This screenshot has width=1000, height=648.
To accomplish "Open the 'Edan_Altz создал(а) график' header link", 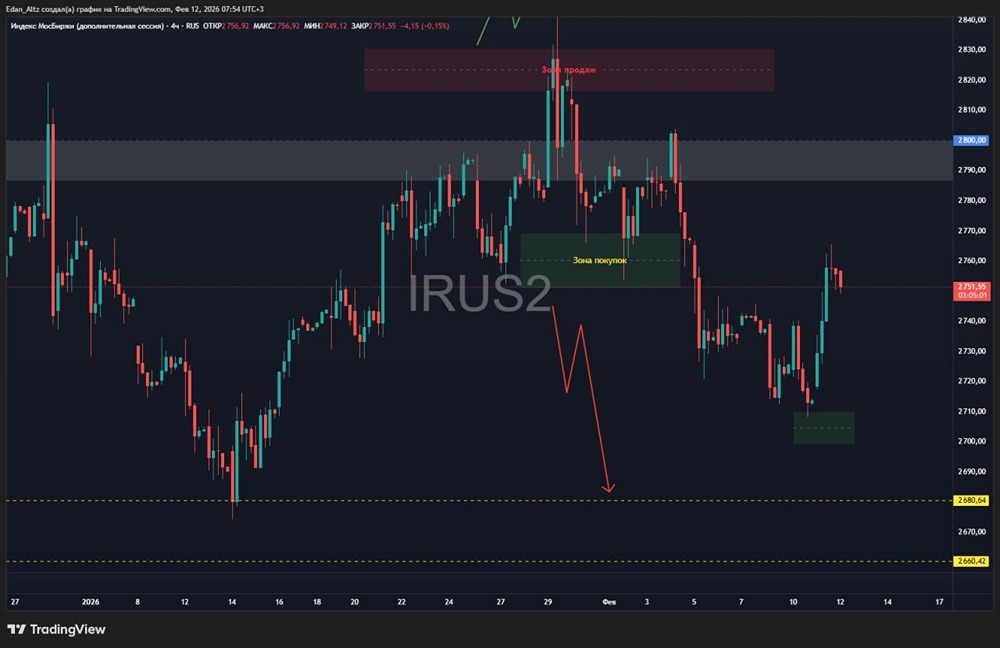I will coord(135,9).
